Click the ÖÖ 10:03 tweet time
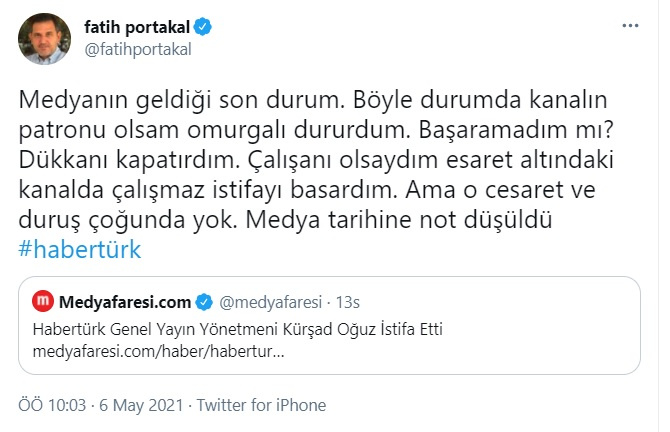 [53, 406]
